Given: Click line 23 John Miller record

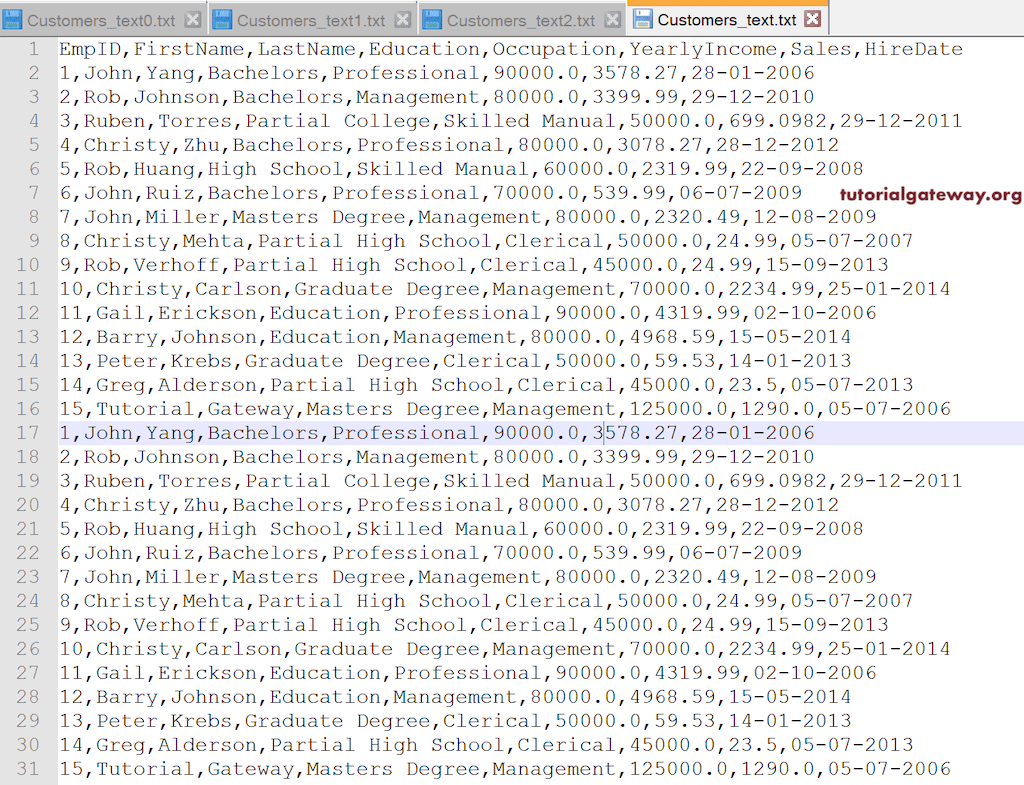Looking at the screenshot, I should (468, 577).
